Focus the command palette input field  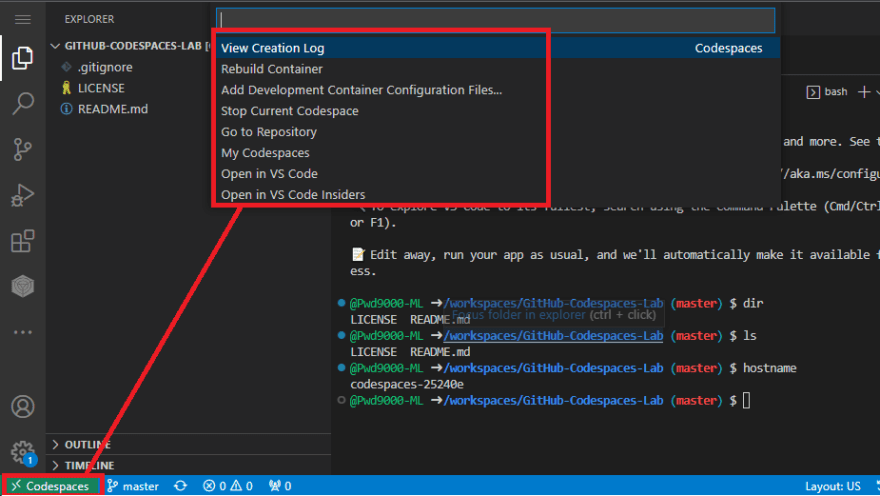(x=496, y=20)
